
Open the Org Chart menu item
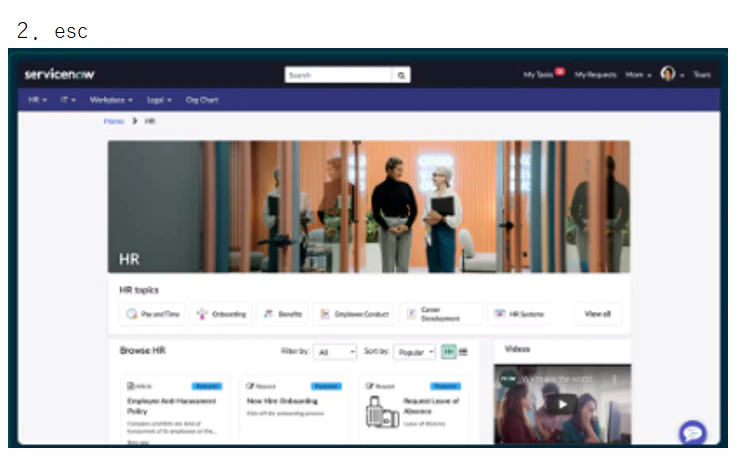202,100
